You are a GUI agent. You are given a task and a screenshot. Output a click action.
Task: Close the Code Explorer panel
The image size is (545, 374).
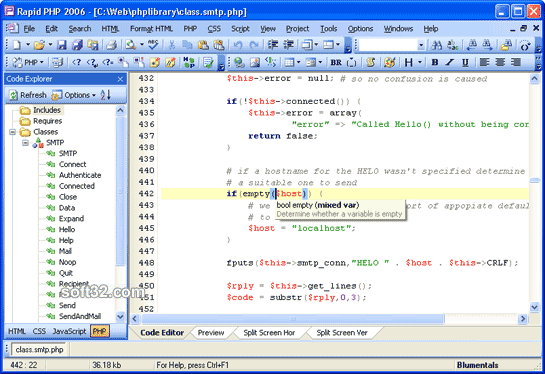120,79
